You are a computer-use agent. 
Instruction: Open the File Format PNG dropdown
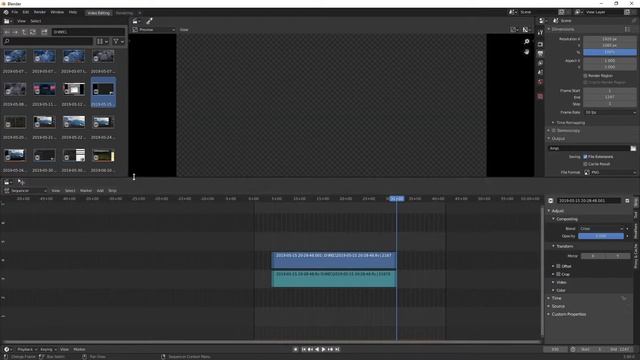(610, 173)
